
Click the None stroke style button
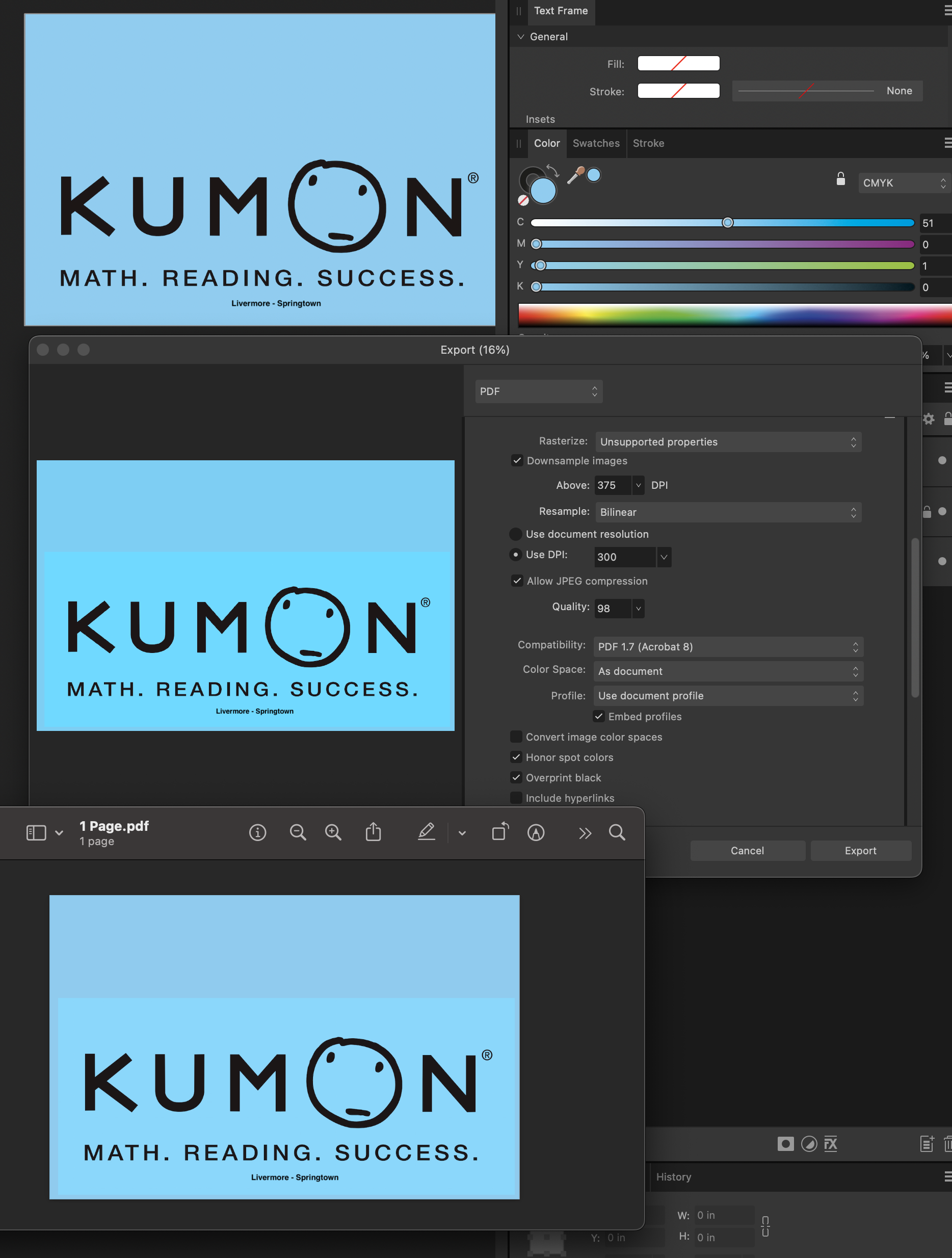(x=827, y=90)
